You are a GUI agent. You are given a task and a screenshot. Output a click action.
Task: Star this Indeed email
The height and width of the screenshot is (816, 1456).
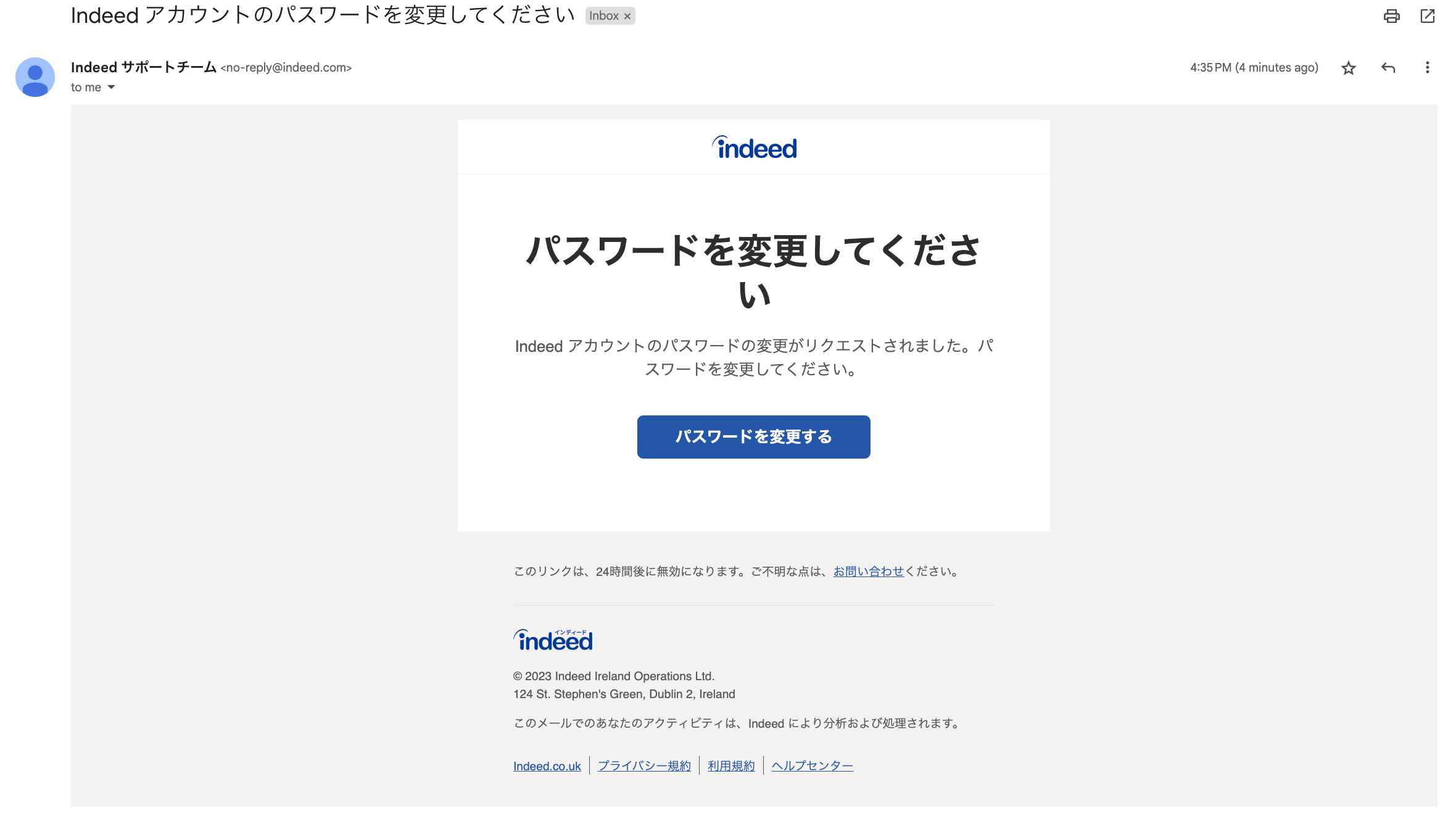click(x=1349, y=68)
